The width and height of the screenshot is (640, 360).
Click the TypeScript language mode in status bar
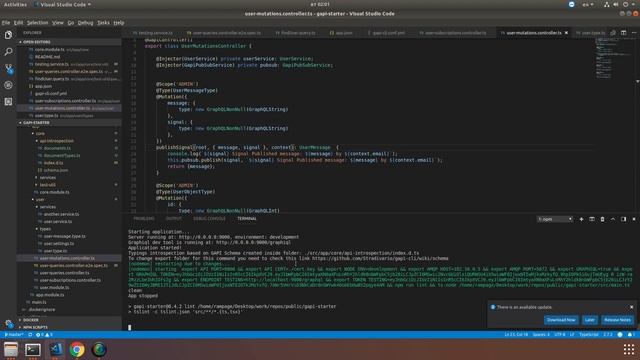(x=589, y=335)
